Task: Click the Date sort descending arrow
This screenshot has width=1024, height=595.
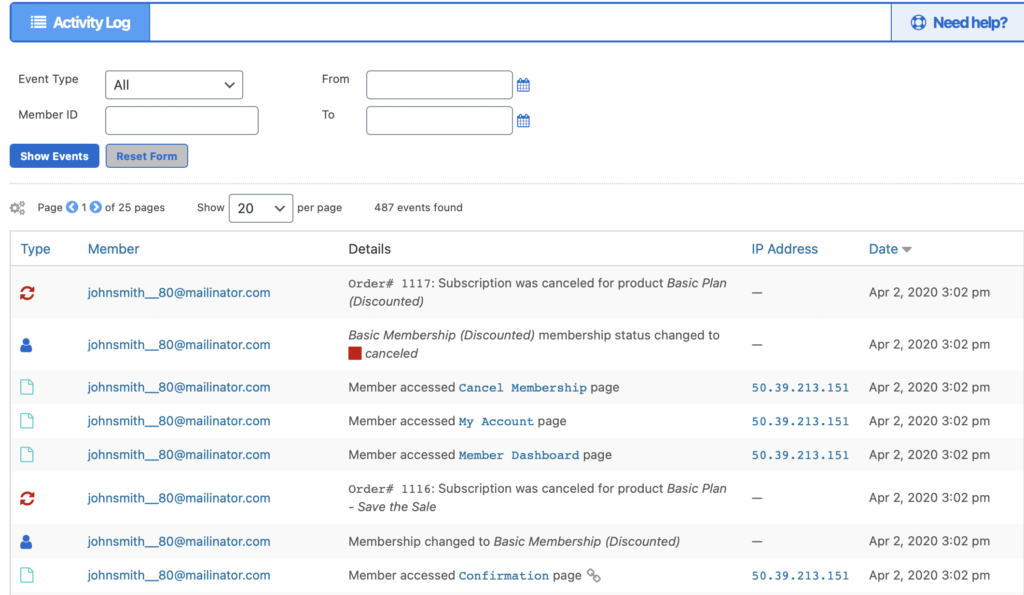Action: [906, 249]
